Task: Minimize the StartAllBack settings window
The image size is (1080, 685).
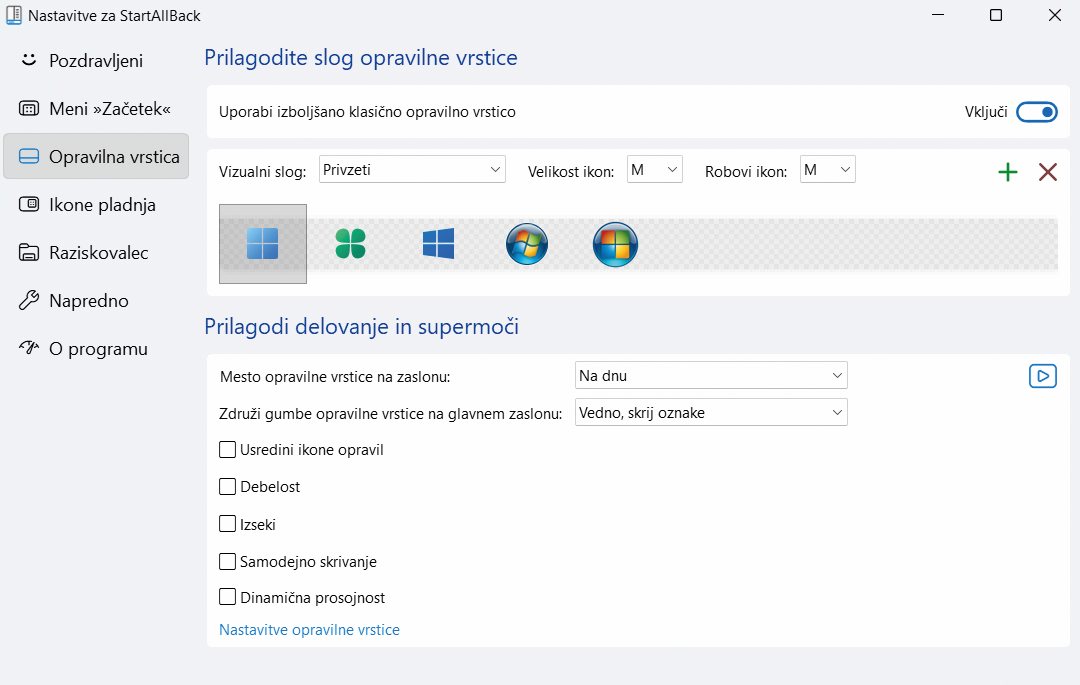Action: pyautogui.click(x=937, y=15)
